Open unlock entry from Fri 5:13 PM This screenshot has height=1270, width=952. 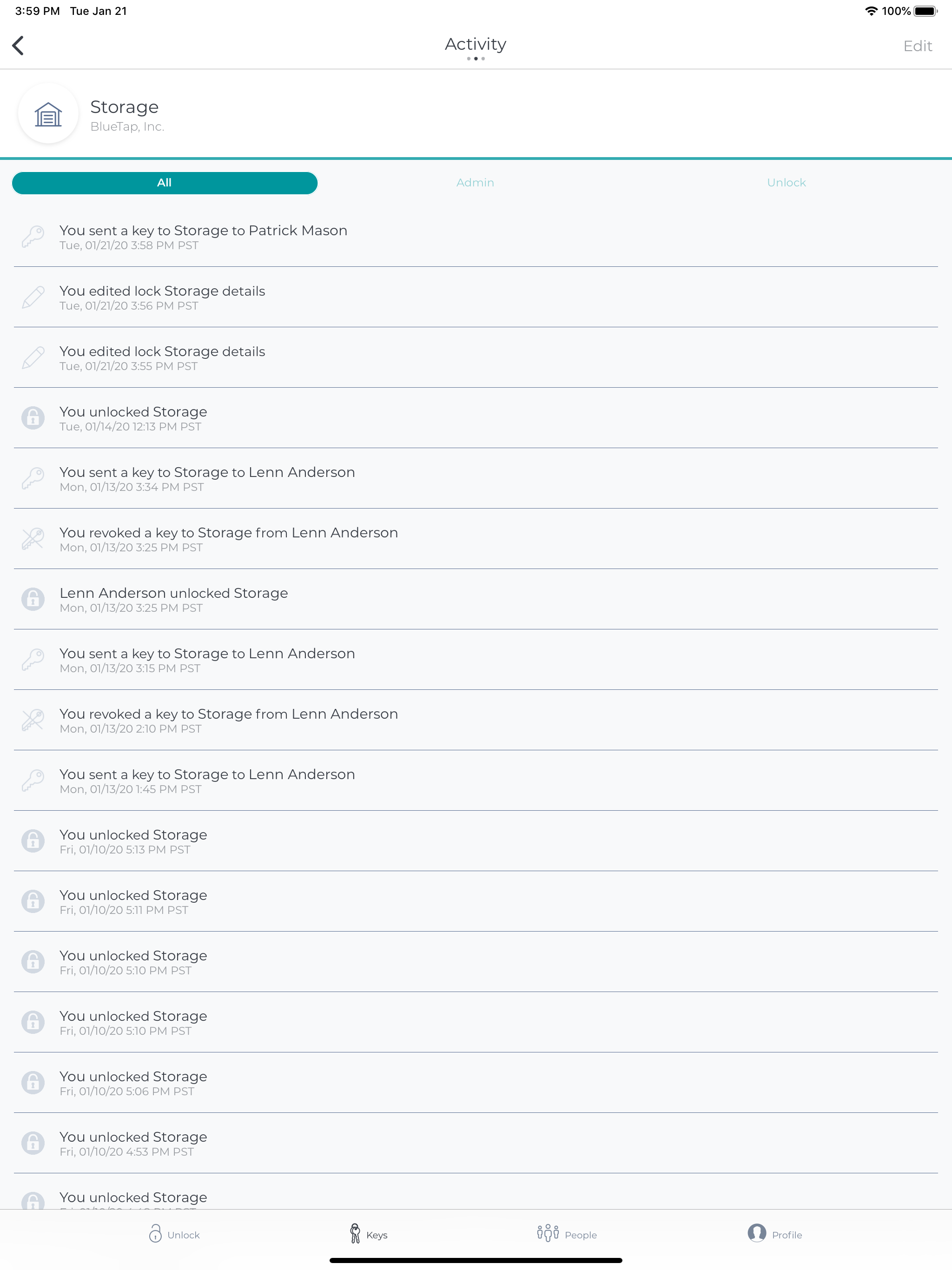point(476,841)
